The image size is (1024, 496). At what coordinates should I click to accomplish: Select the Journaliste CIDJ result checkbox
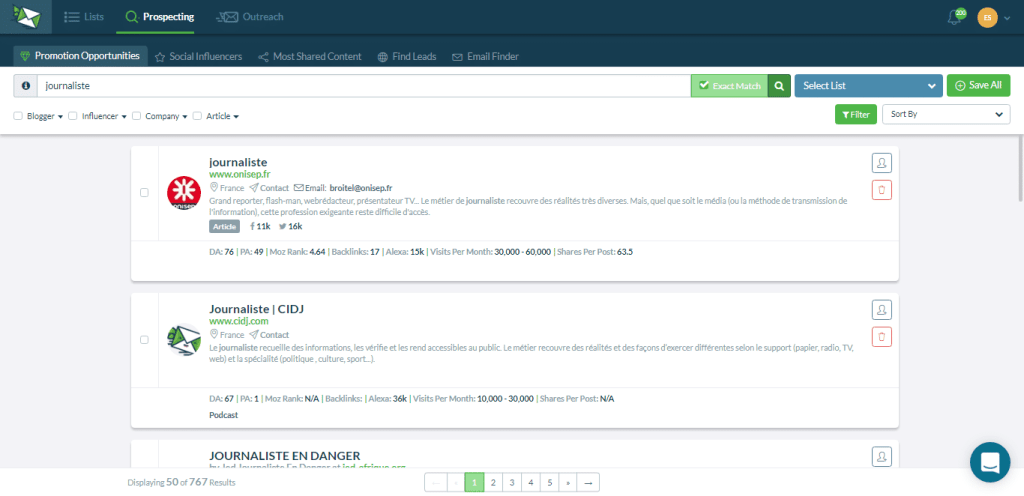(144, 339)
